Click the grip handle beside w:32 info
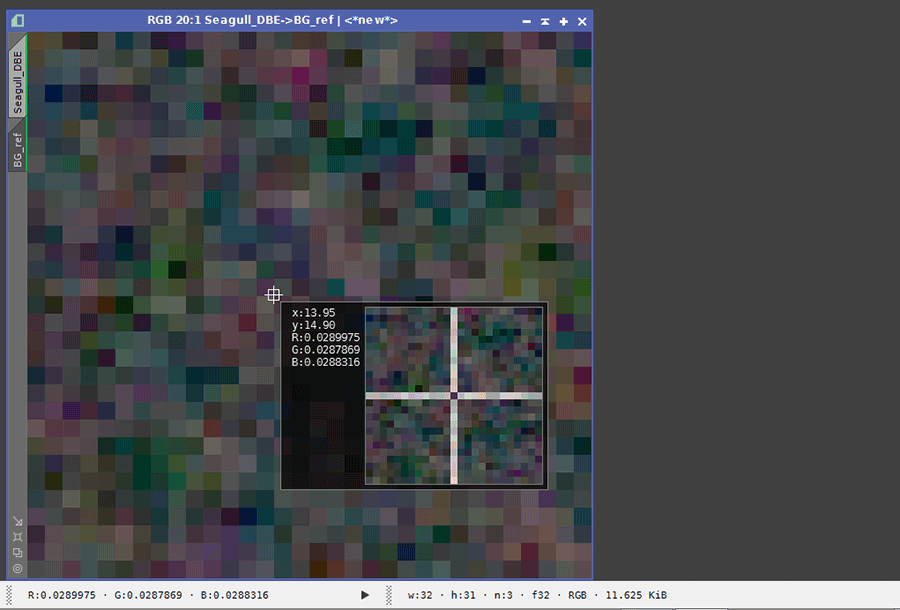The width and height of the screenshot is (900, 610). [391, 596]
